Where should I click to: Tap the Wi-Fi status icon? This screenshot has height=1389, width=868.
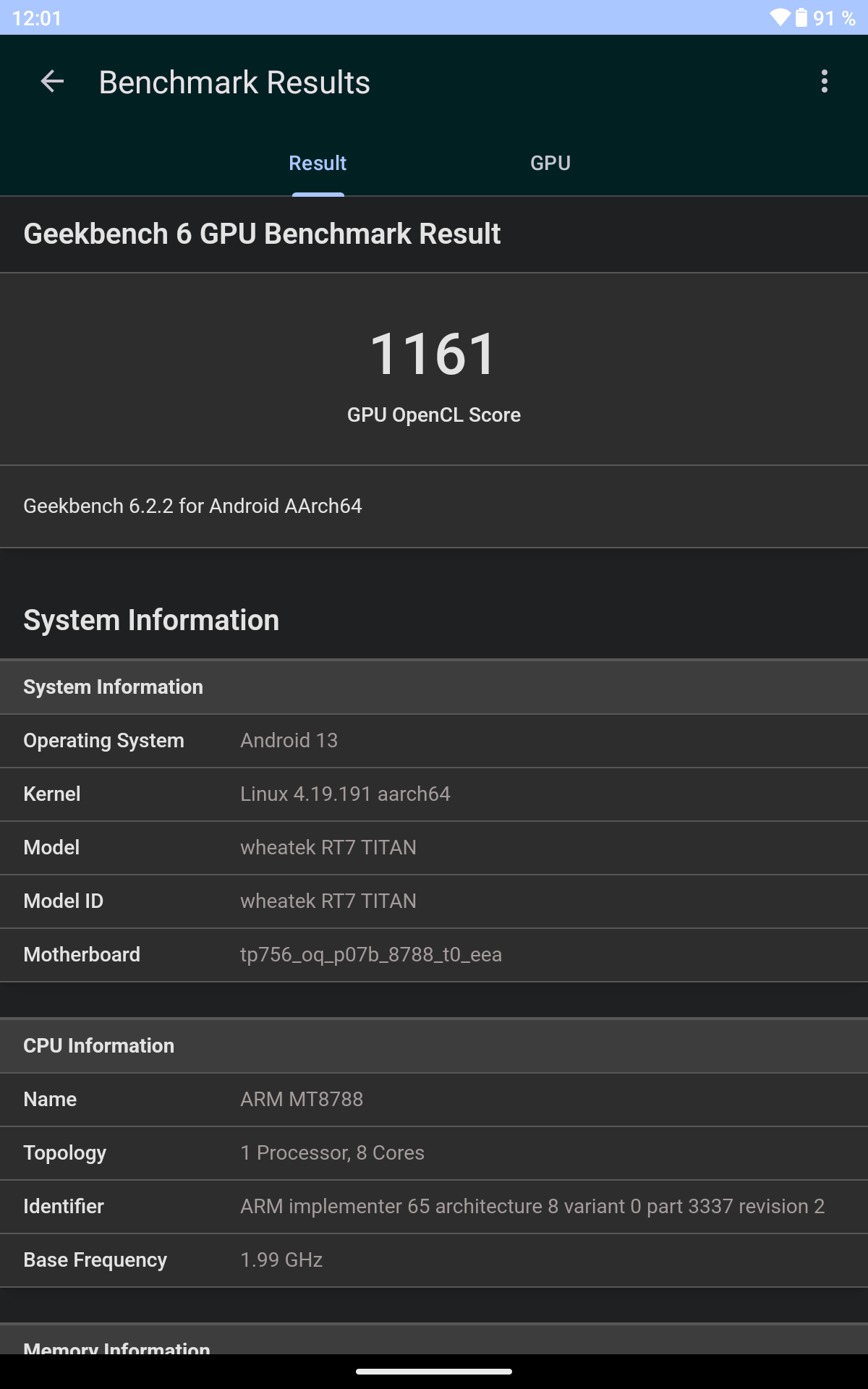[x=780, y=17]
